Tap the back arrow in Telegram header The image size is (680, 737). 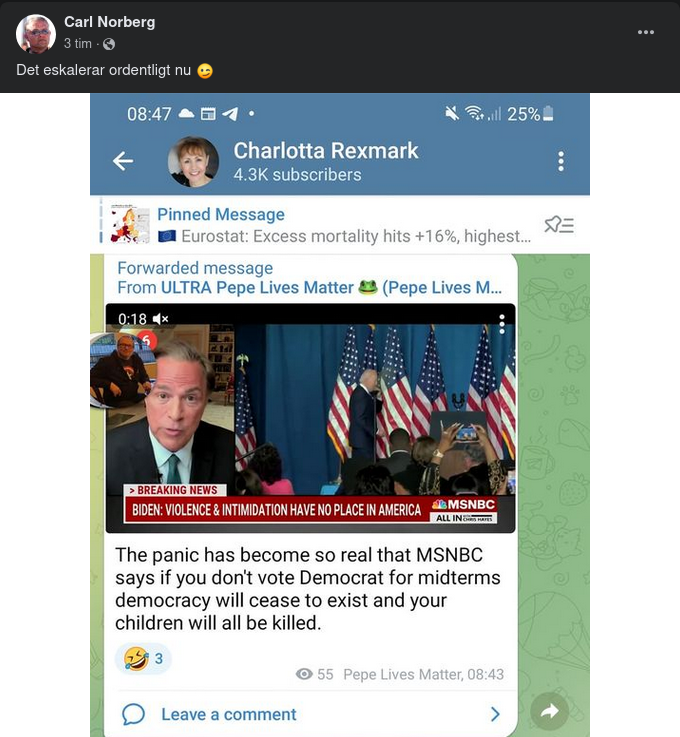pyautogui.click(x=123, y=161)
